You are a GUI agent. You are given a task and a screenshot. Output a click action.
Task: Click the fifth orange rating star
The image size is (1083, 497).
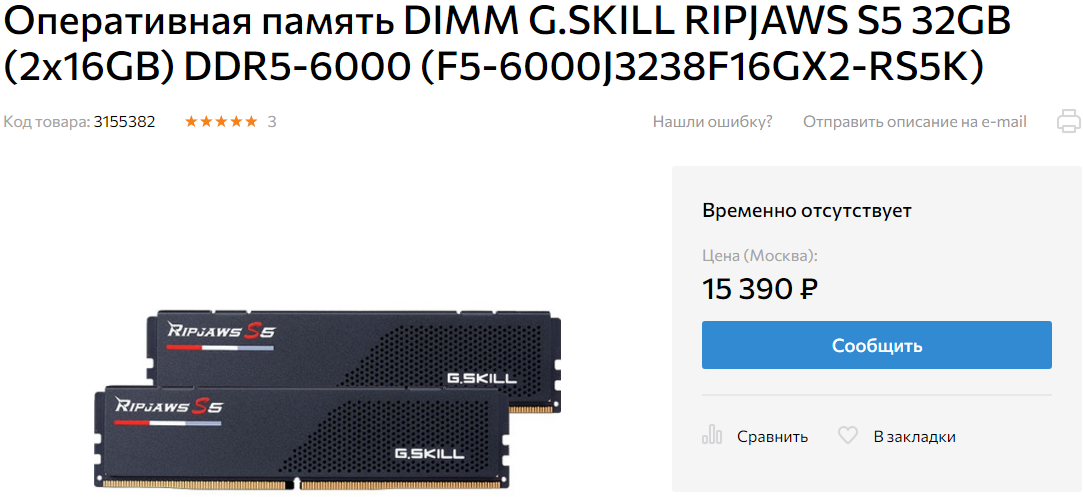(251, 122)
